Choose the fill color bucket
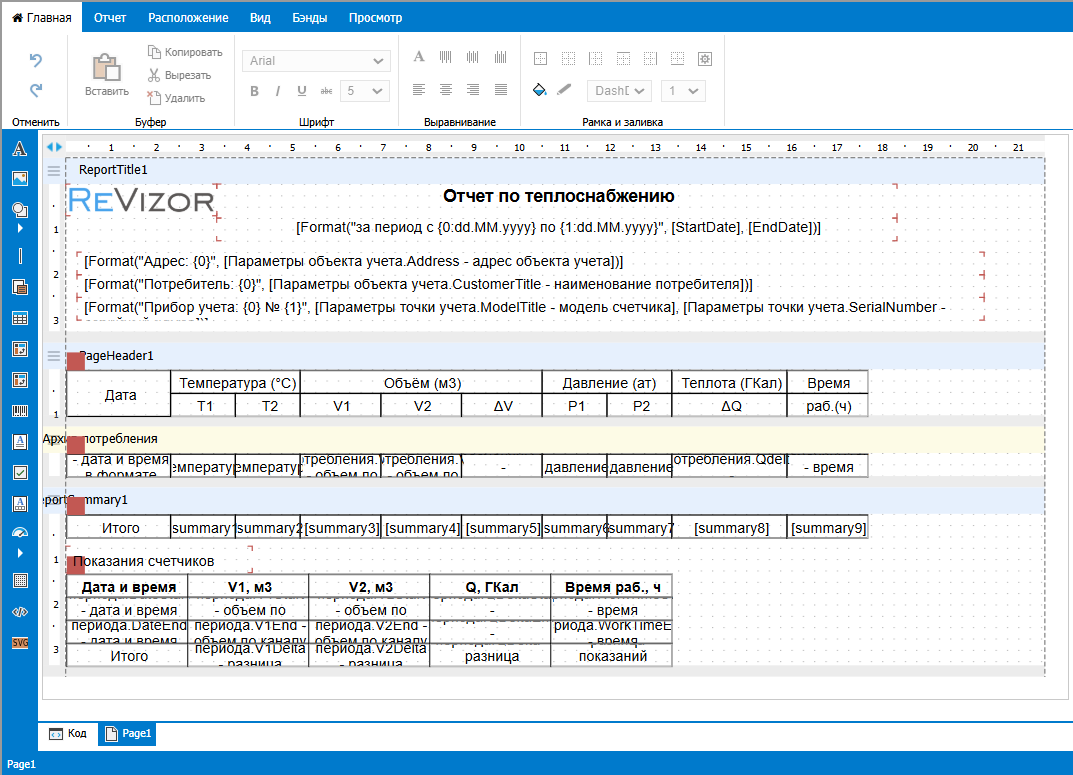Screen dimensions: 1073x775 click(540, 90)
